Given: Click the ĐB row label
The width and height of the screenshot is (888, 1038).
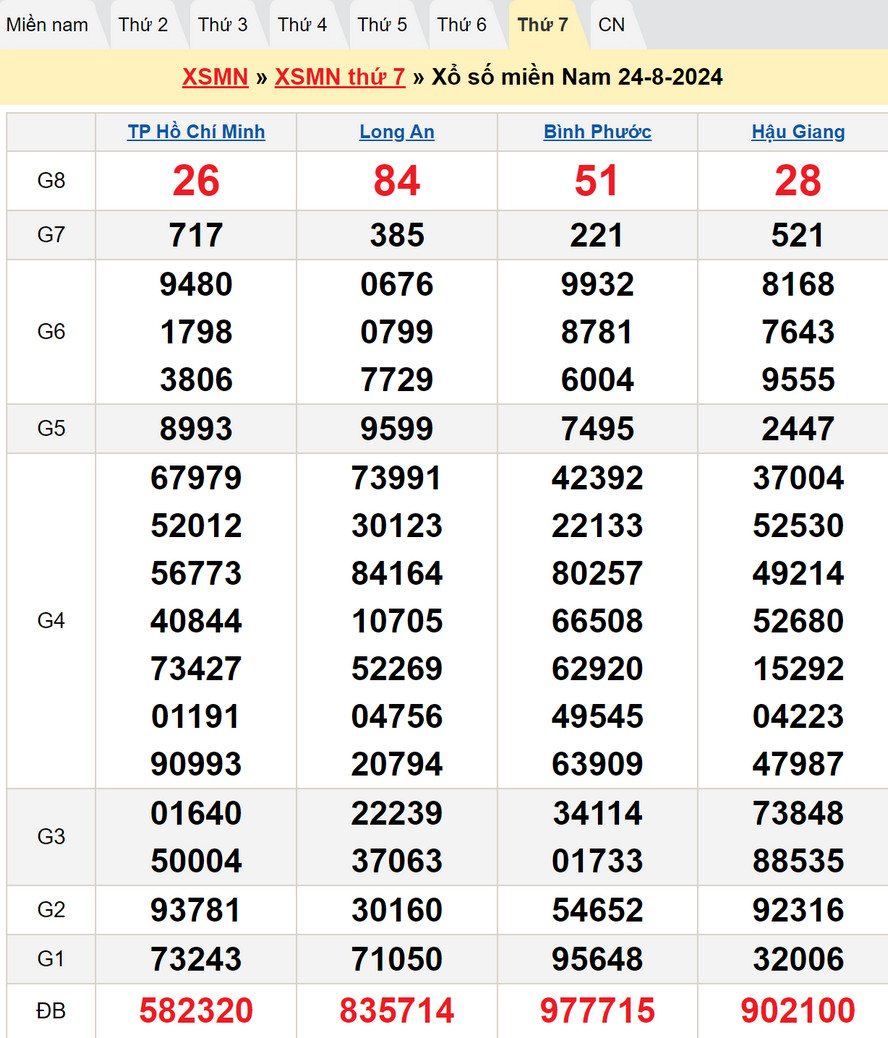Looking at the screenshot, I should [x=51, y=1011].
